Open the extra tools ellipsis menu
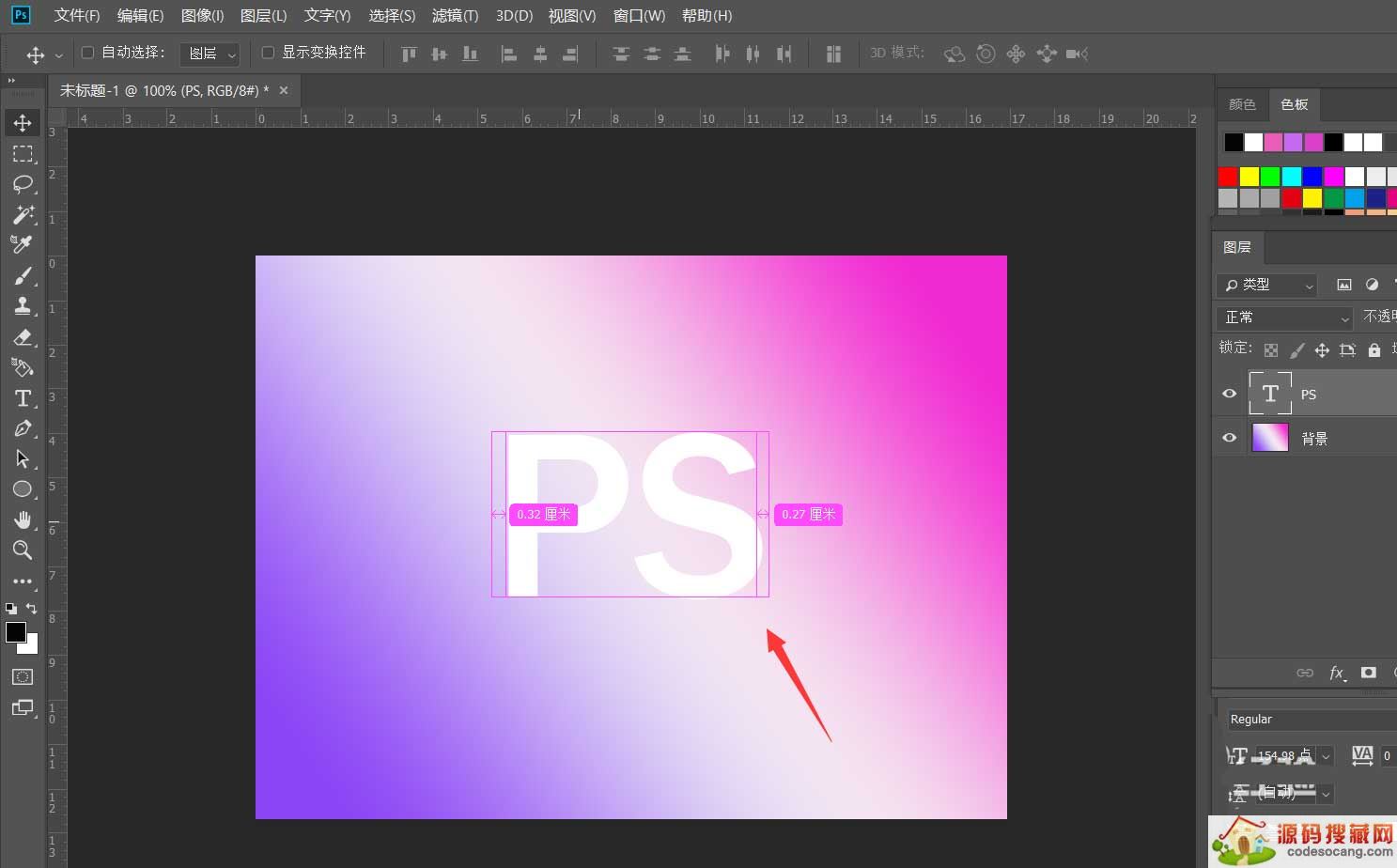Image resolution: width=1397 pixels, height=868 pixels. point(23,581)
